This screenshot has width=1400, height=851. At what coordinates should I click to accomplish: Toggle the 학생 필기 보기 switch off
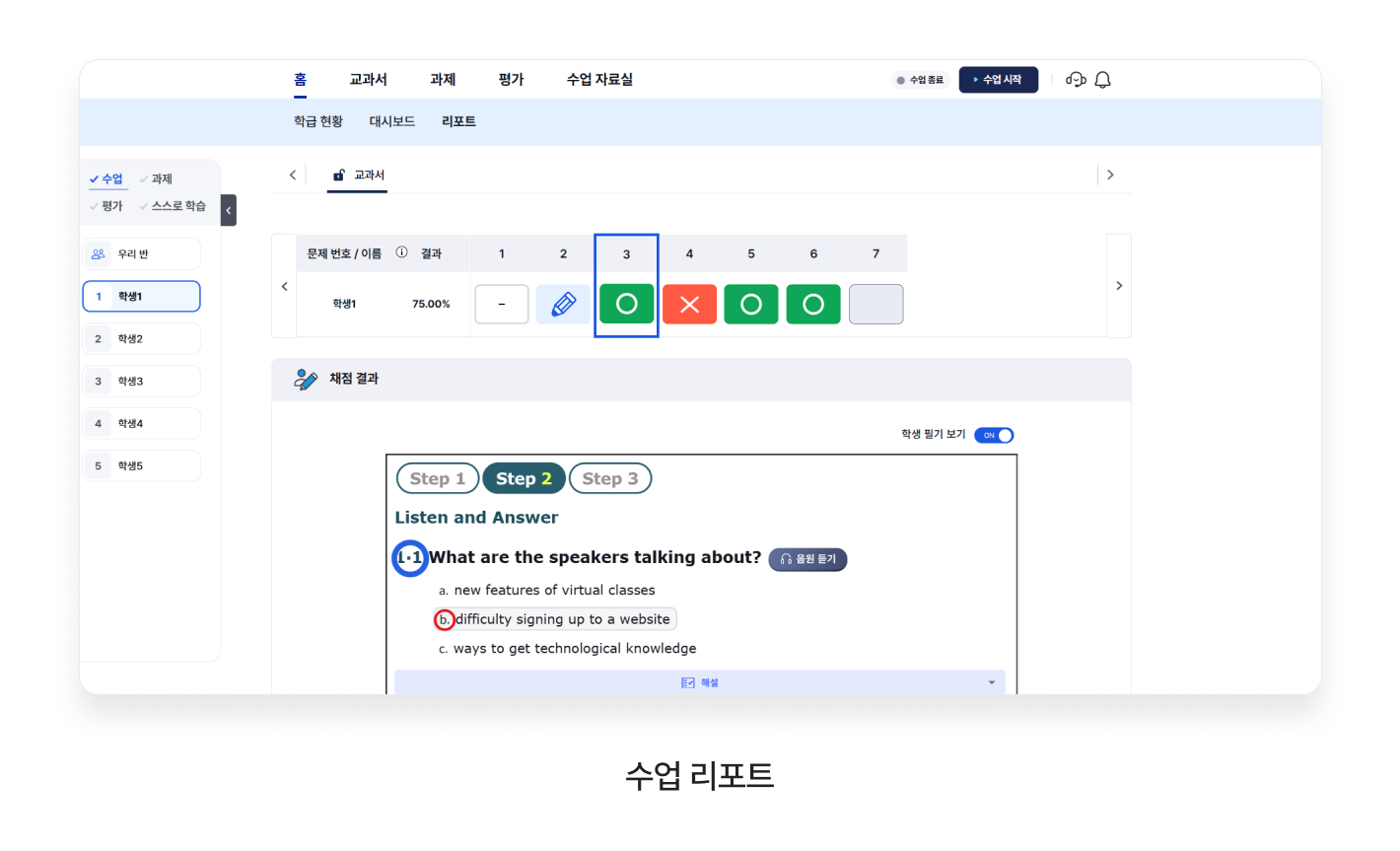point(994,435)
